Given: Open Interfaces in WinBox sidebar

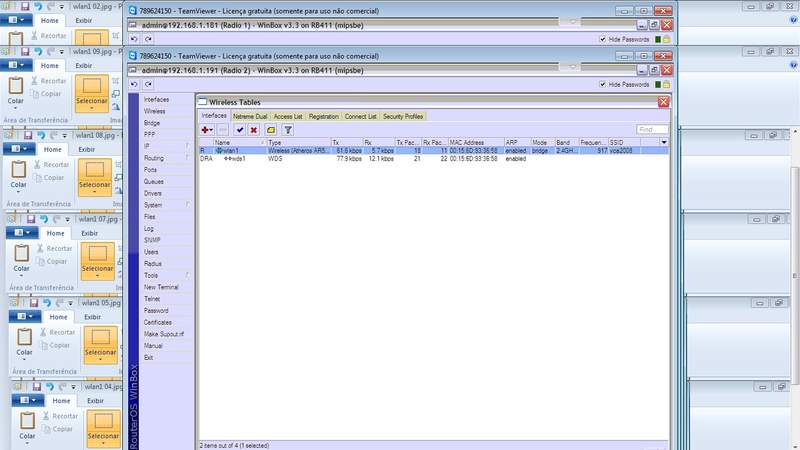Looking at the screenshot, I should click(156, 99).
